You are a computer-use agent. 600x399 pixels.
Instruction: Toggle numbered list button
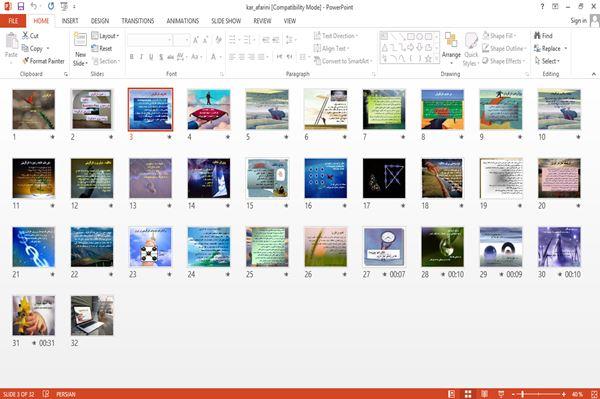248,40
